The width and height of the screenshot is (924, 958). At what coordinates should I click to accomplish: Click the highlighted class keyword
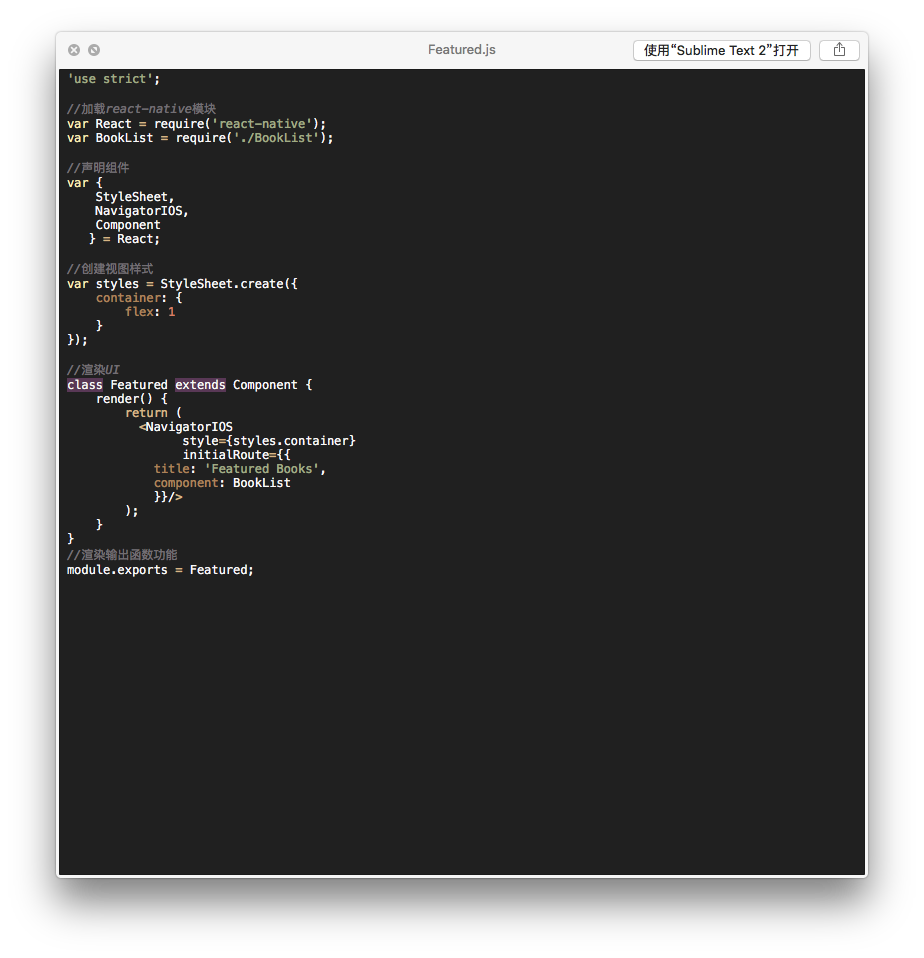pos(85,385)
